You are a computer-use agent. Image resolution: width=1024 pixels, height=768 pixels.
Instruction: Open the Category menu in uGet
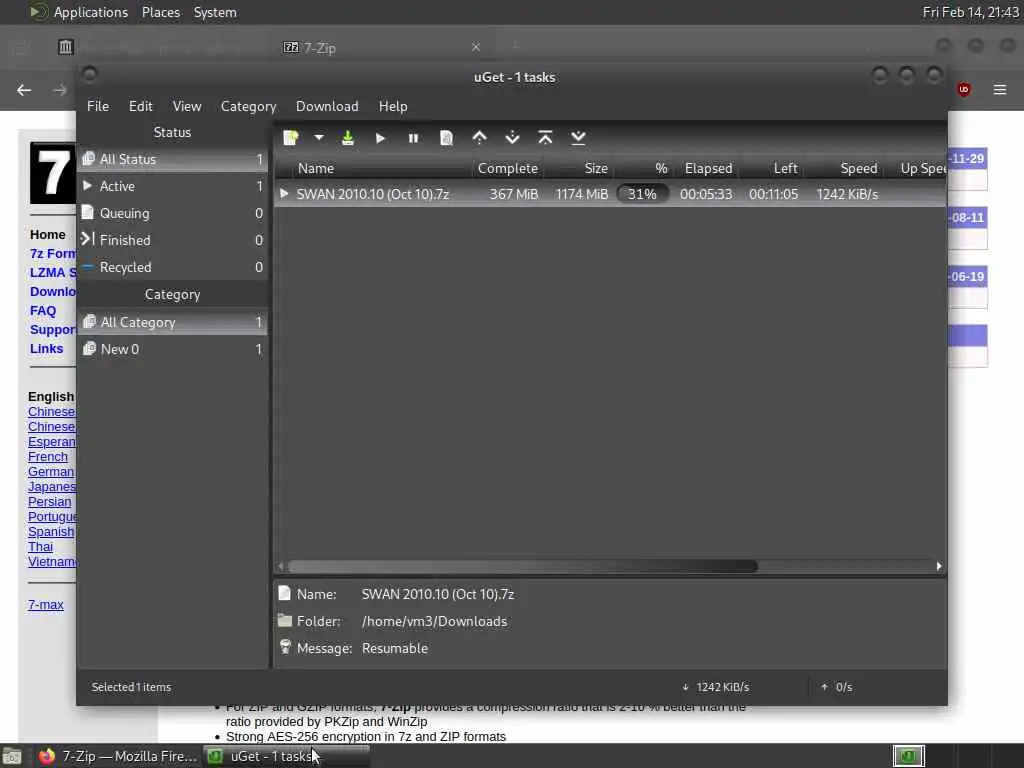click(248, 106)
